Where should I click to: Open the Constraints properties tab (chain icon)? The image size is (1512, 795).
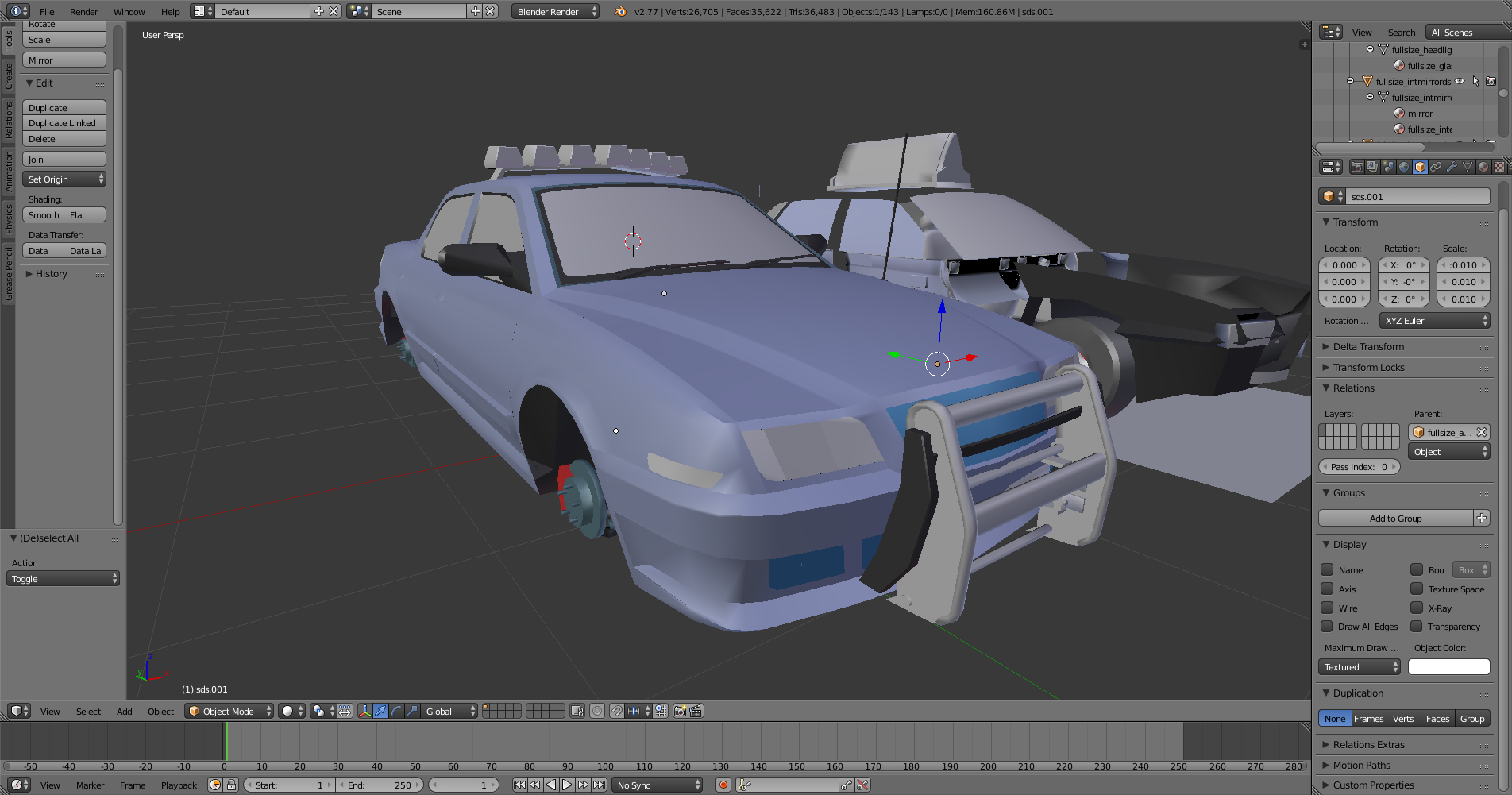(x=1436, y=167)
